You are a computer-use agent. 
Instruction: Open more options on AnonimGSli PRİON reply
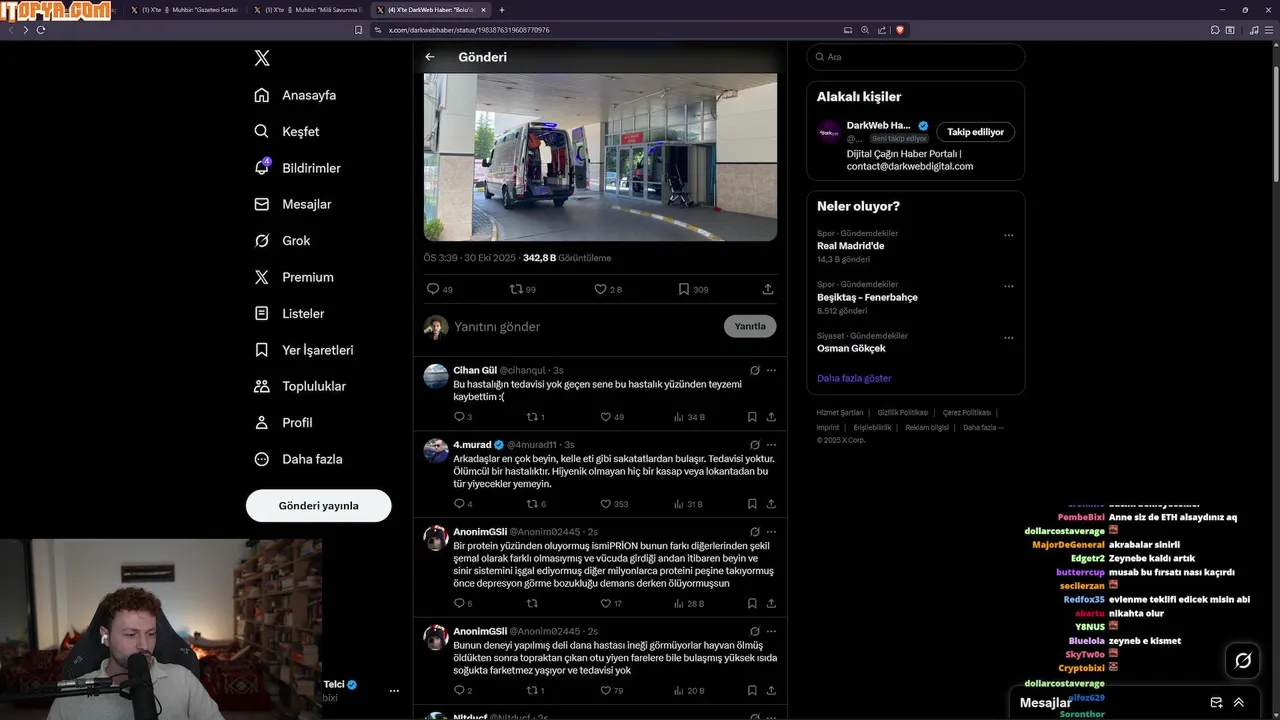771,531
